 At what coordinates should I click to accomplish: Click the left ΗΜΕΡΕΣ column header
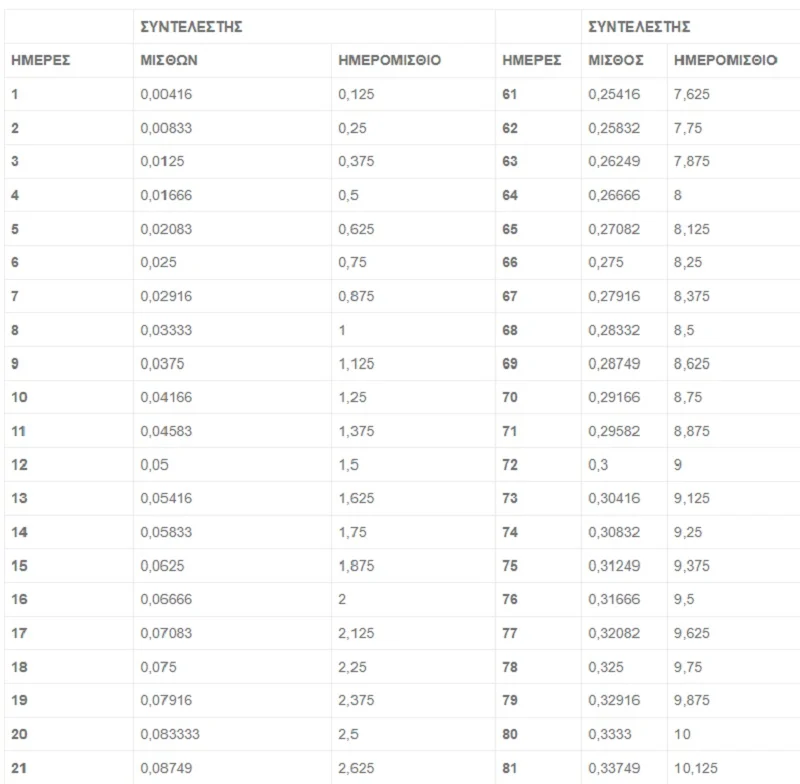pyautogui.click(x=39, y=61)
